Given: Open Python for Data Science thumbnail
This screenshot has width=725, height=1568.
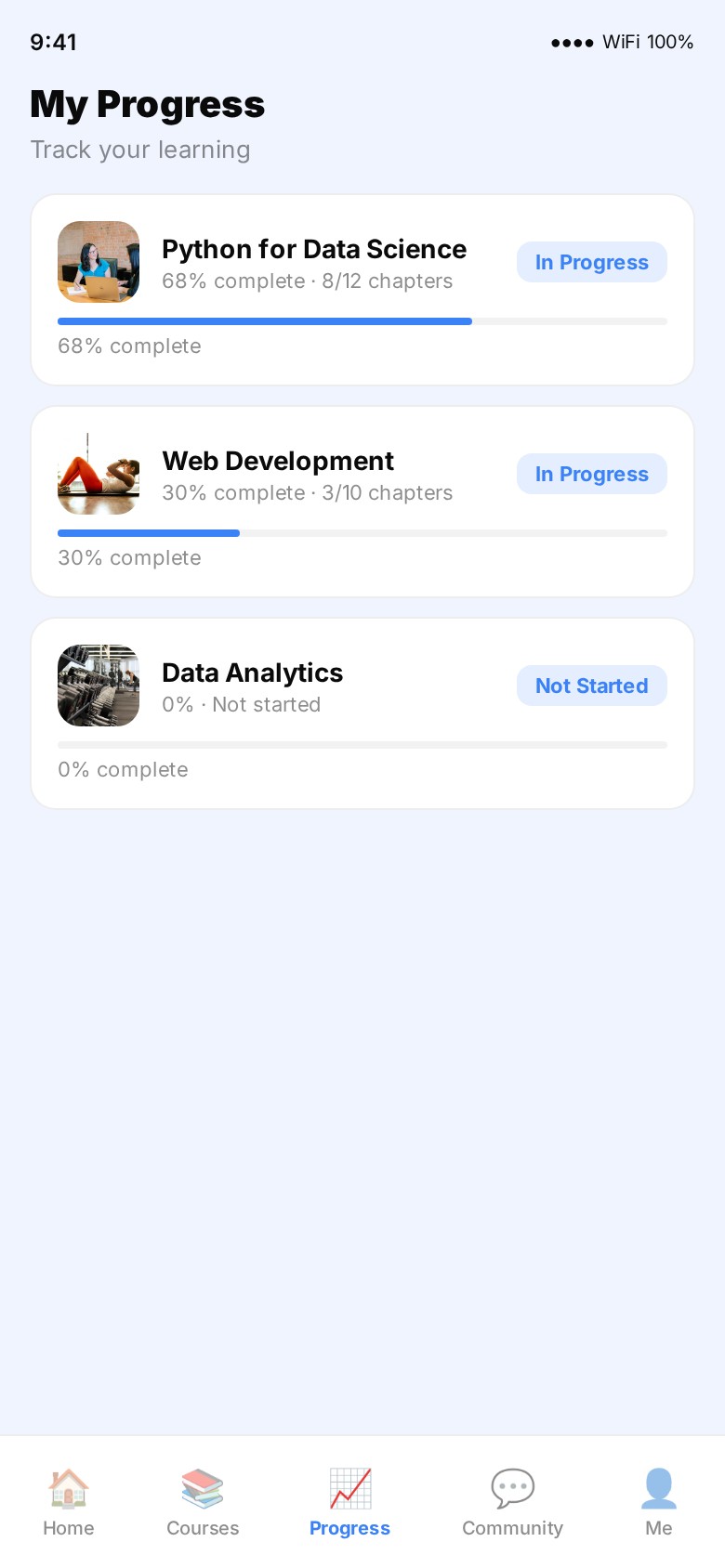Looking at the screenshot, I should click(x=99, y=262).
